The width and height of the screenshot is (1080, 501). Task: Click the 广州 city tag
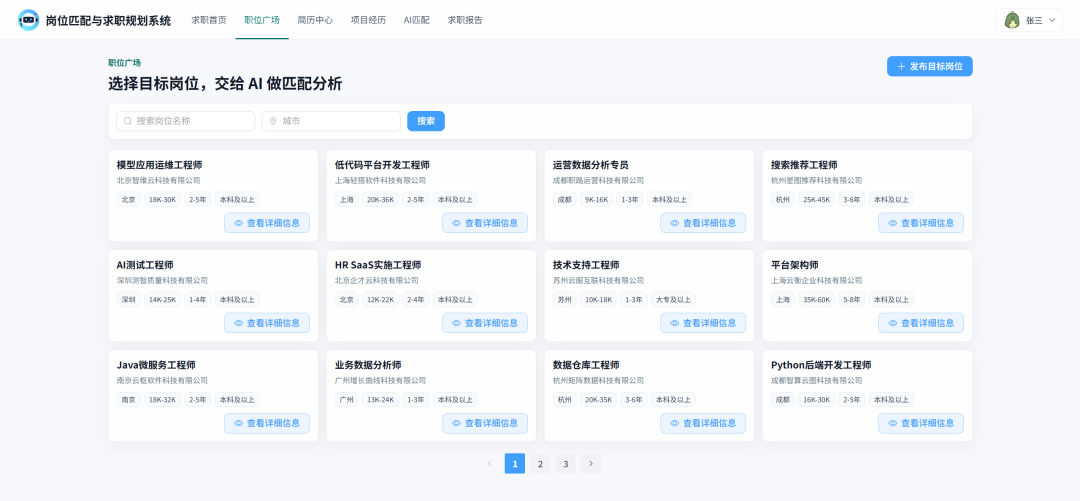click(346, 400)
